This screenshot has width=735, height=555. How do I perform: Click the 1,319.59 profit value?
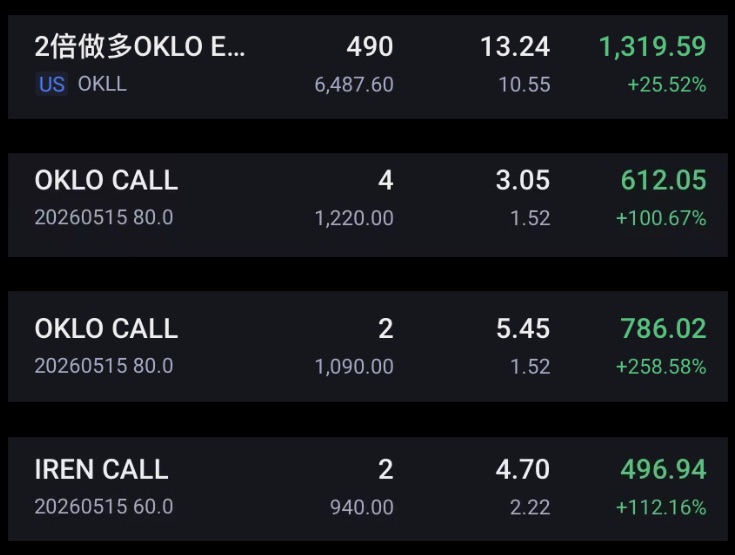(652, 46)
